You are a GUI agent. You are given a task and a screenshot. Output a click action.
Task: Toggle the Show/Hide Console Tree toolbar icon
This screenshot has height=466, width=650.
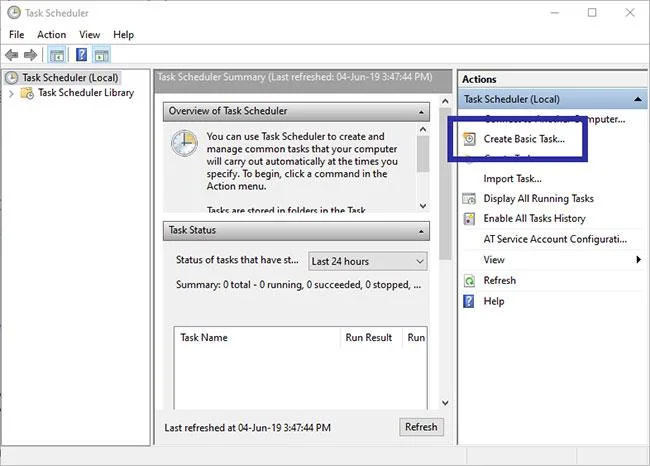click(57, 55)
